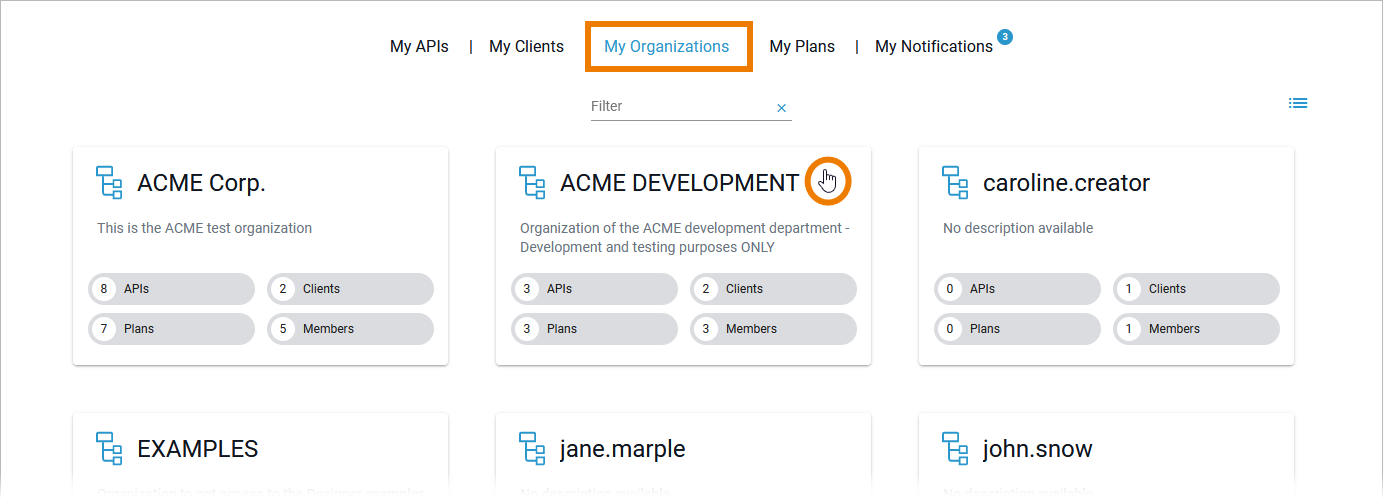Clear the filter with the X icon

click(x=782, y=108)
